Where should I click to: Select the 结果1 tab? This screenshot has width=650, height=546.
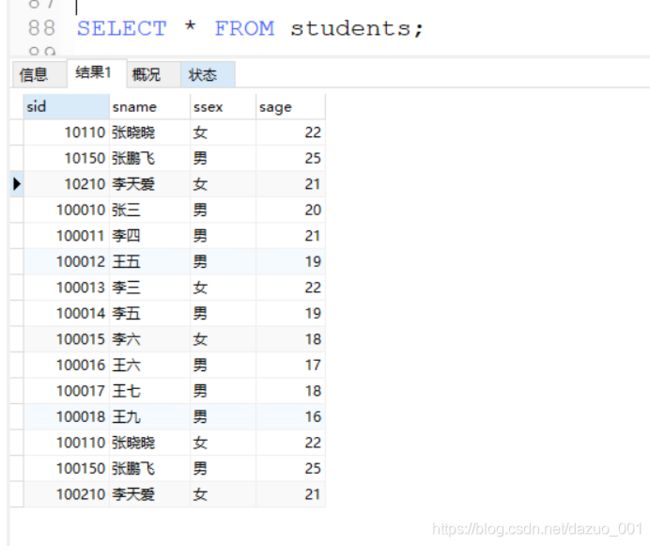pyautogui.click(x=97, y=73)
